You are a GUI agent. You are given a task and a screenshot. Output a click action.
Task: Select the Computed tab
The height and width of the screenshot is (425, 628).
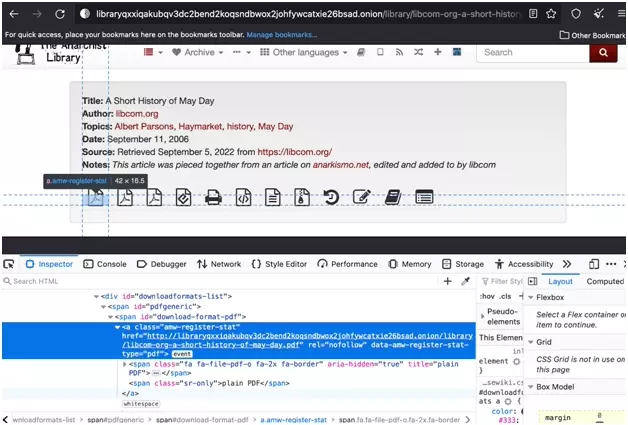(x=605, y=281)
